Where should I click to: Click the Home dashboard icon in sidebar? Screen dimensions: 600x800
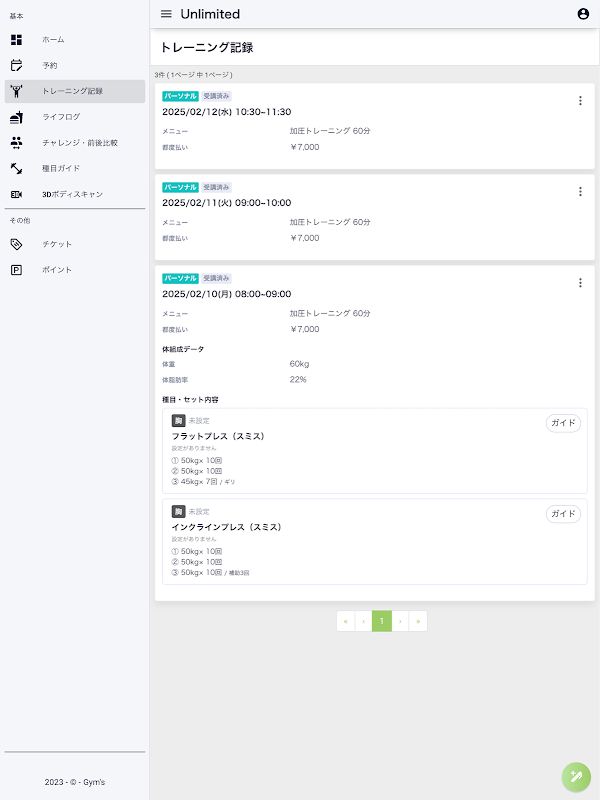tap(16, 40)
